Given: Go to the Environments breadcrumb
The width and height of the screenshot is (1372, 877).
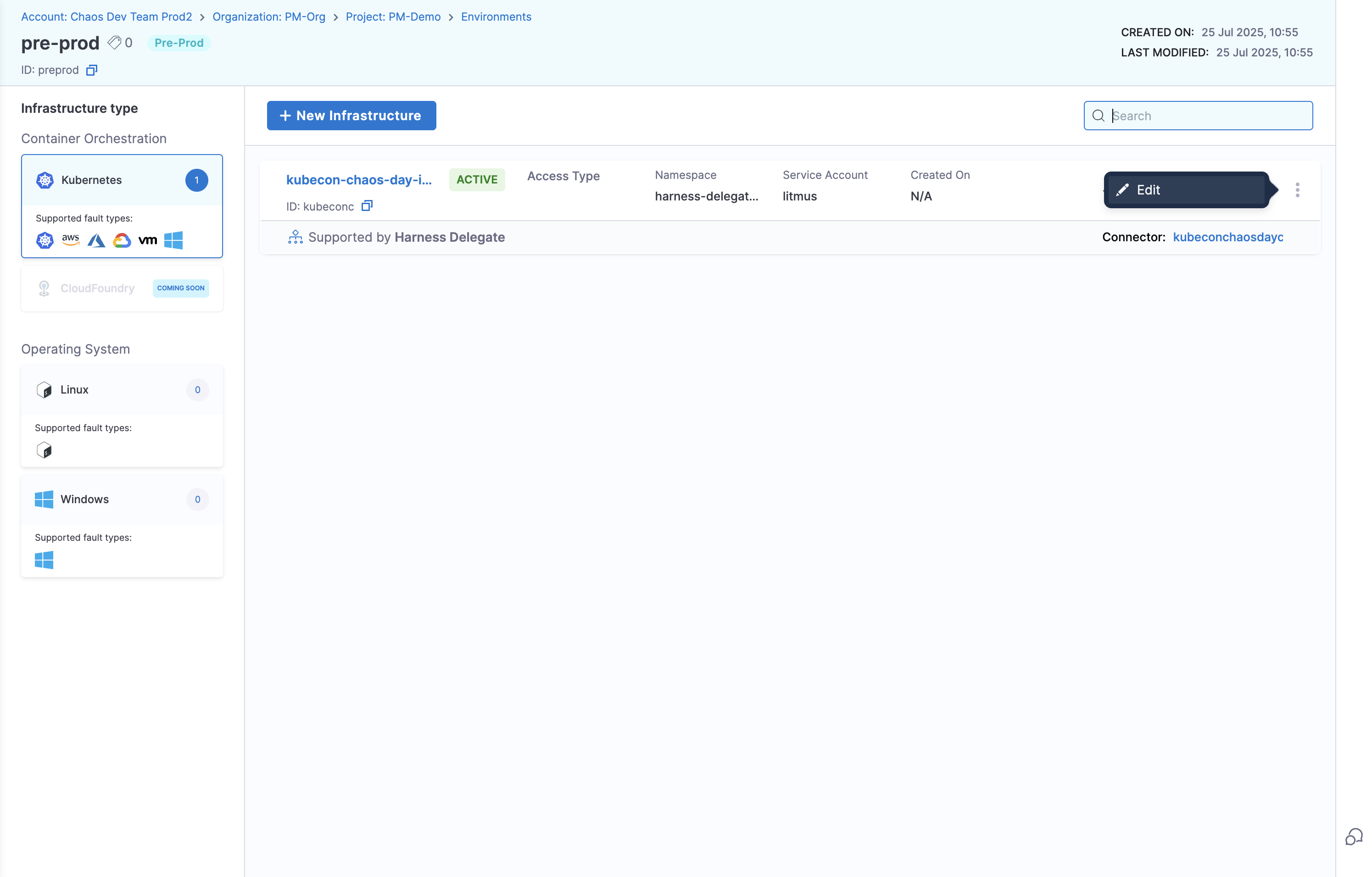Looking at the screenshot, I should coord(496,17).
